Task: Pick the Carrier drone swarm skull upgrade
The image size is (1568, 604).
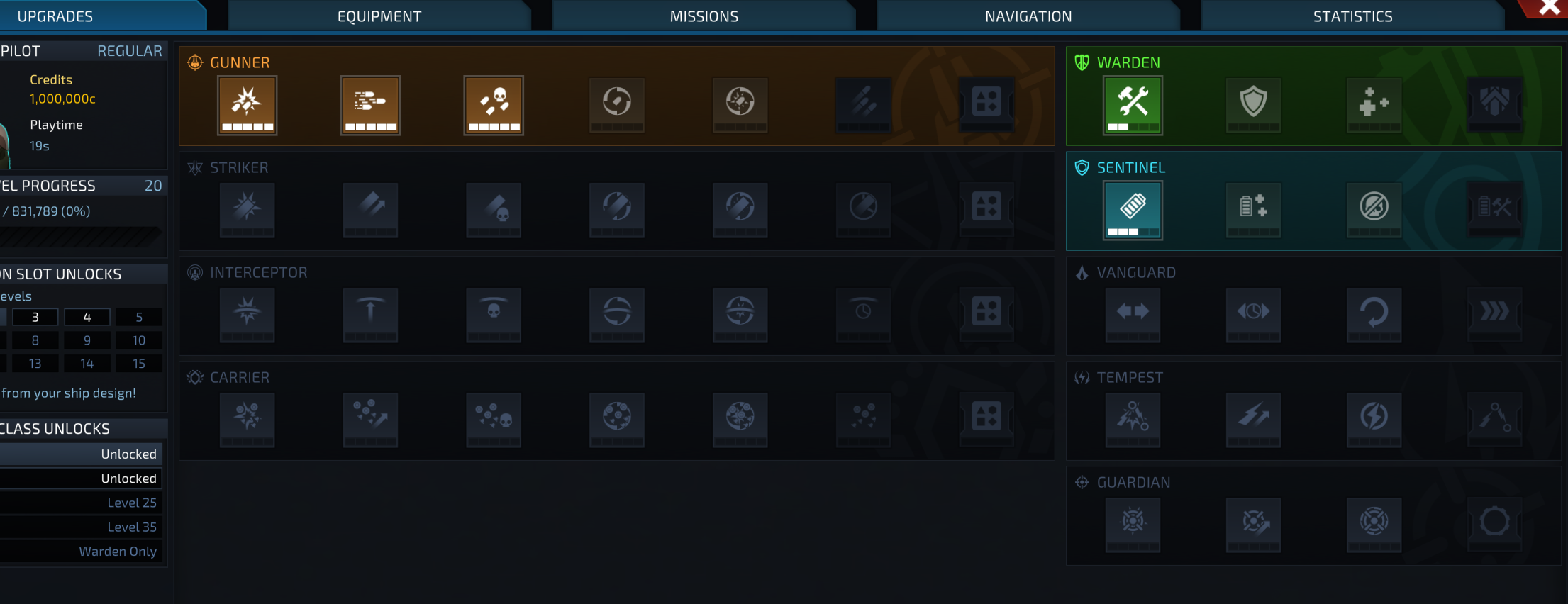Action: (x=494, y=420)
